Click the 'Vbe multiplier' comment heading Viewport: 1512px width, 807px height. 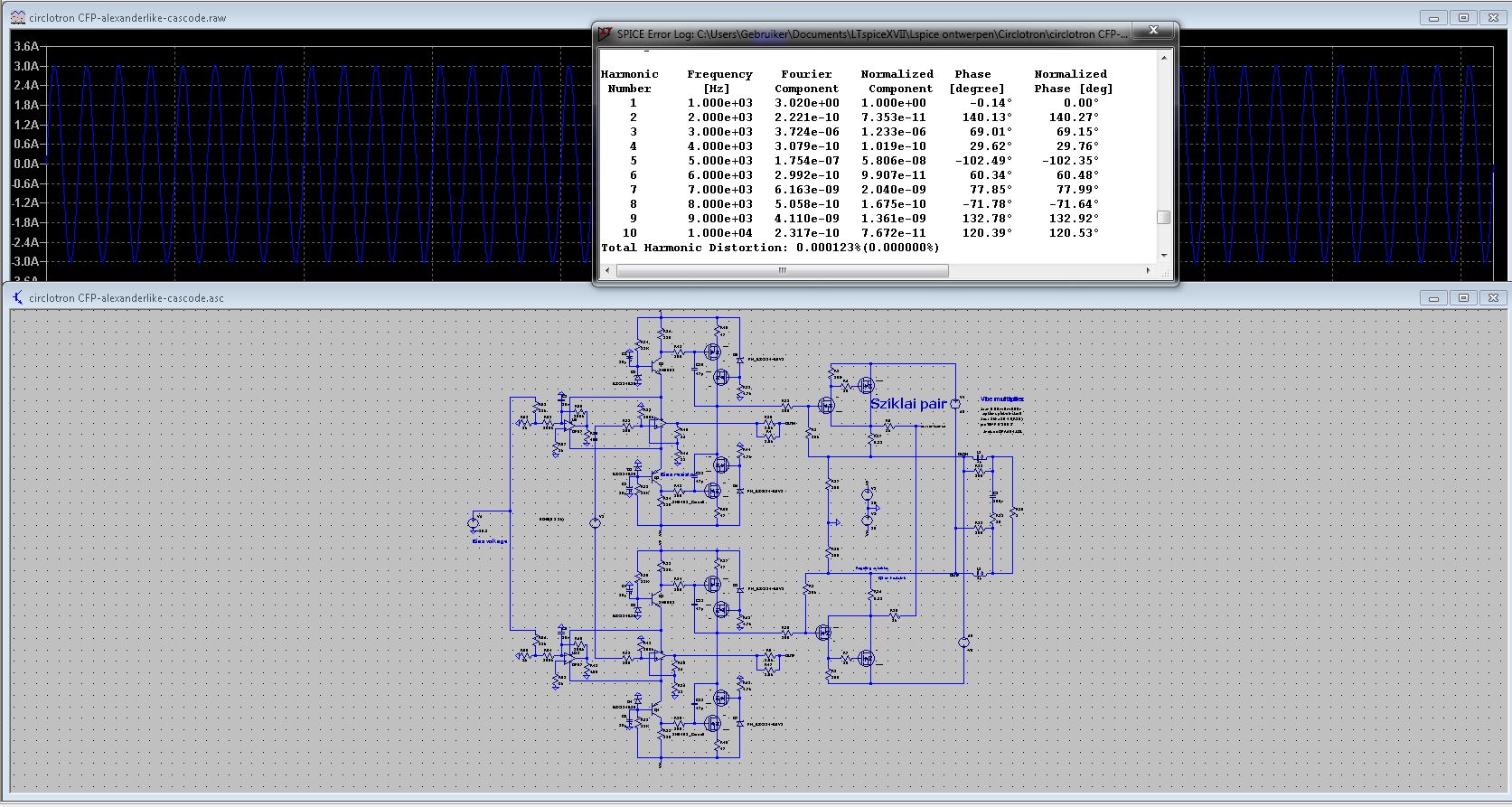pos(1001,399)
